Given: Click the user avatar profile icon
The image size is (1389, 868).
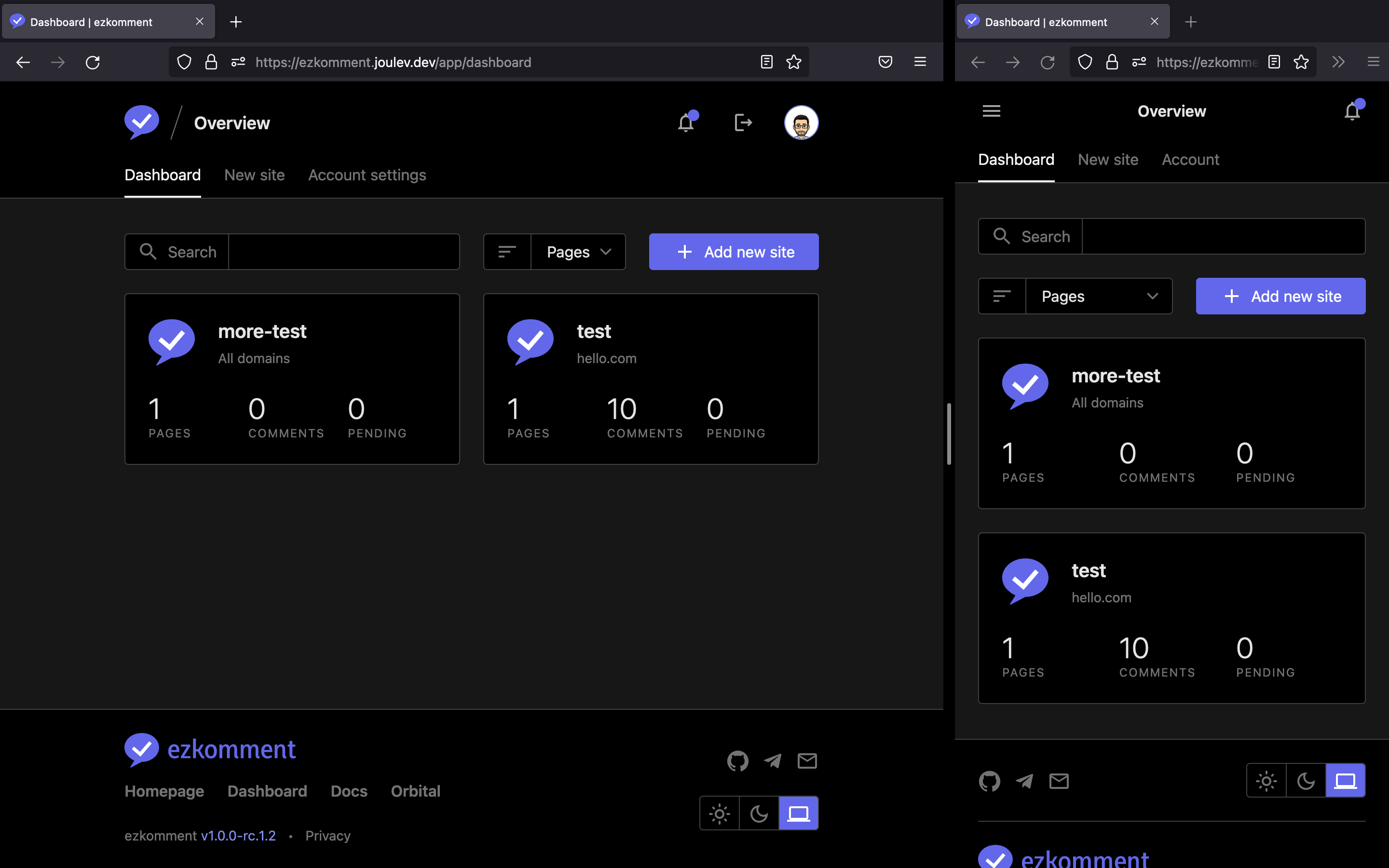Looking at the screenshot, I should [x=801, y=123].
